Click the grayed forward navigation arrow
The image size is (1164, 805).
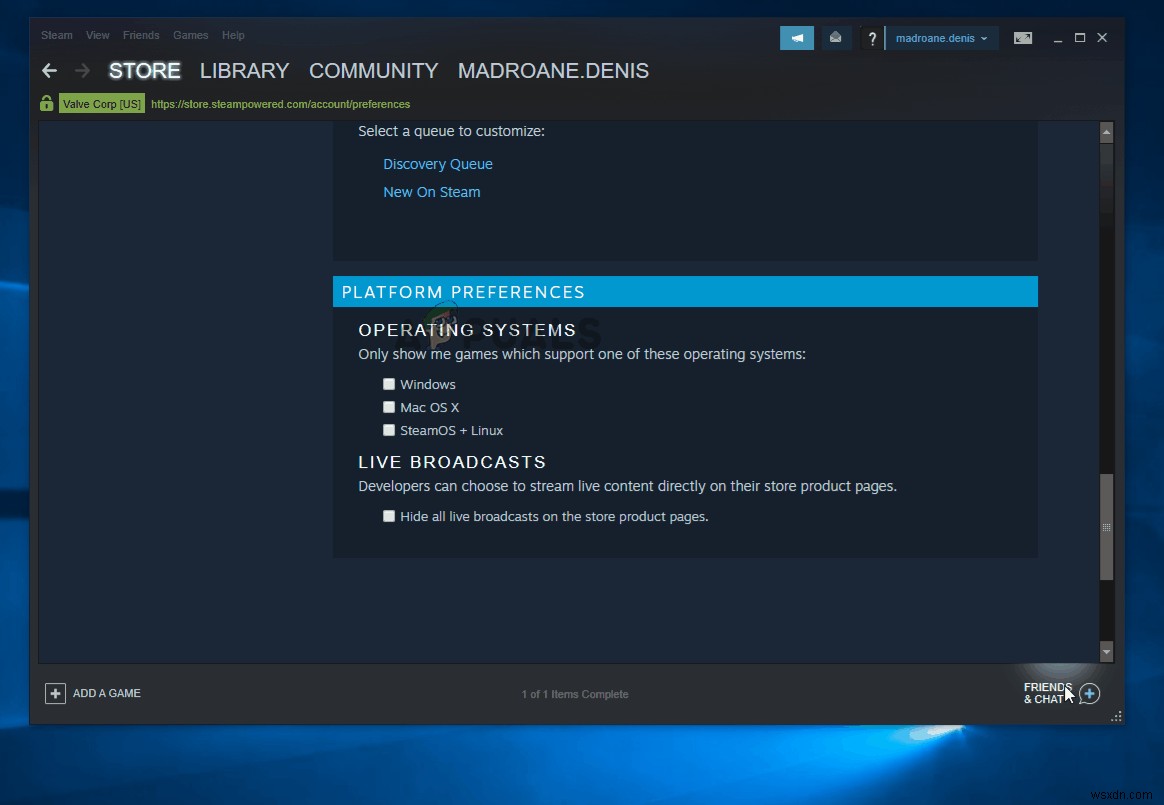[x=82, y=70]
